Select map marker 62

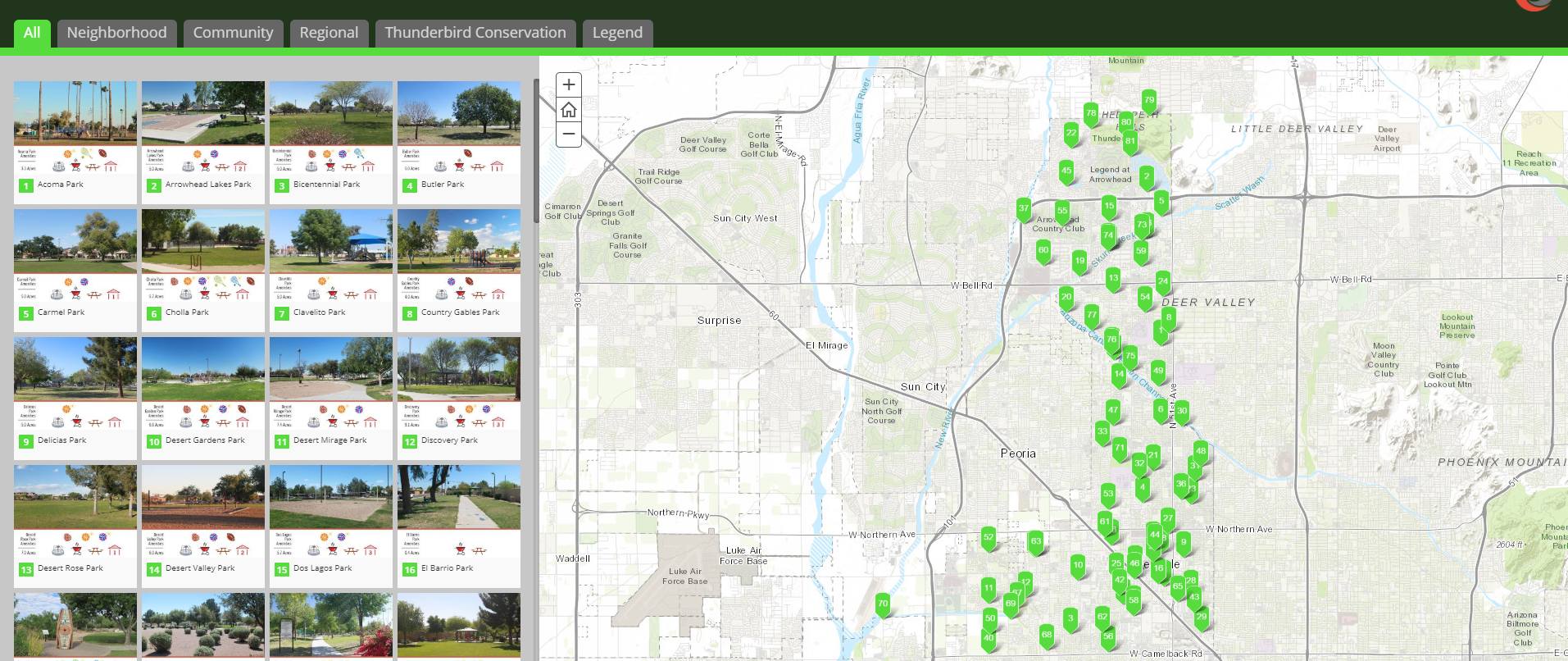pos(1102,618)
